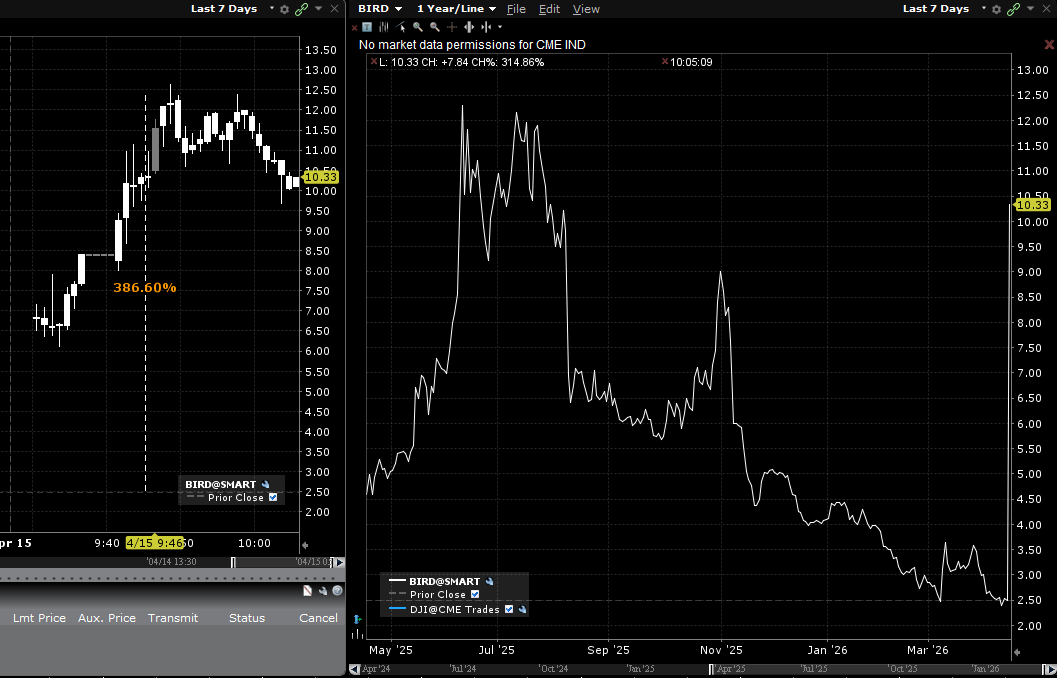Click the Lmt Price column header
Viewport: 1057px width, 678px height.
[39, 618]
